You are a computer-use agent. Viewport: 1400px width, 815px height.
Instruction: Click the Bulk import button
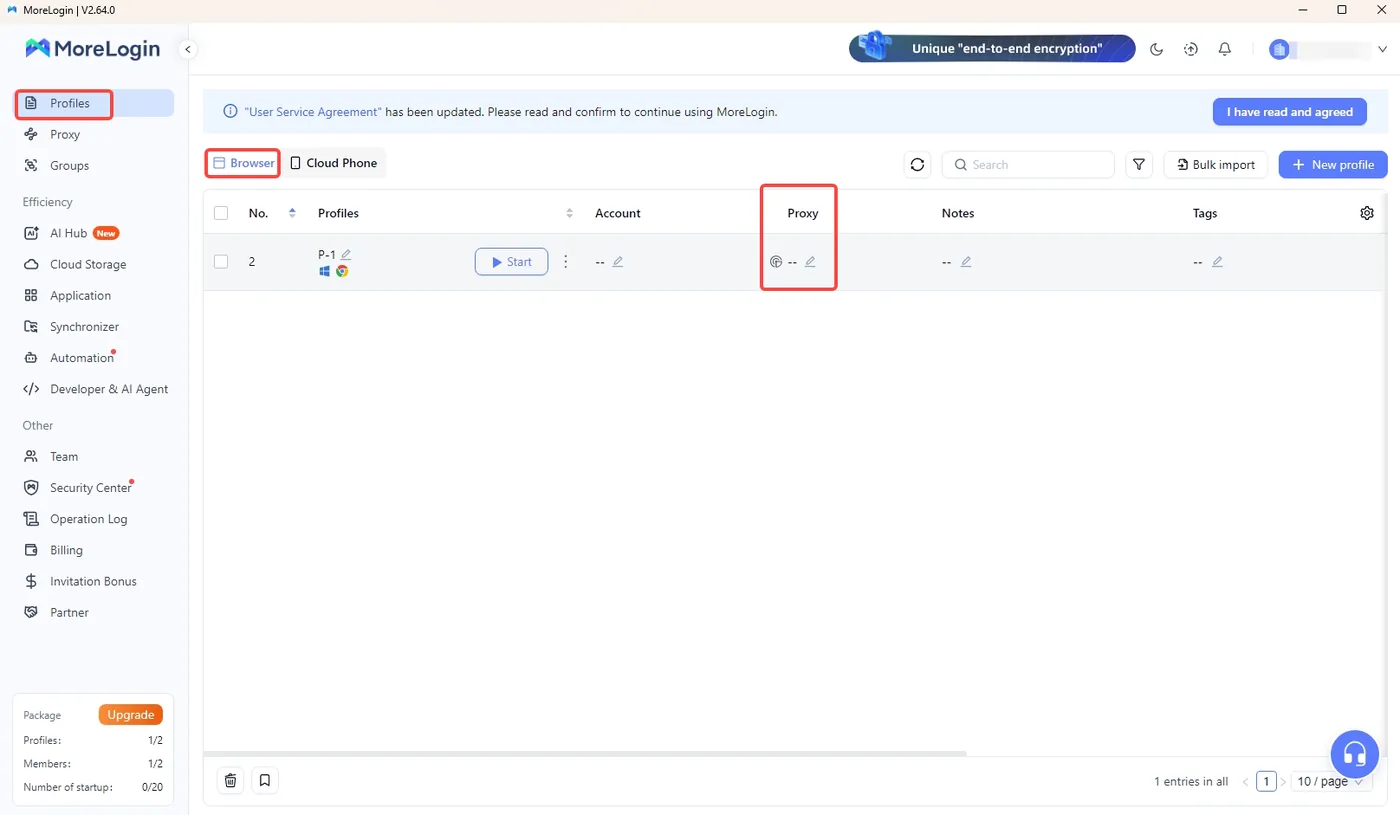1216,165
